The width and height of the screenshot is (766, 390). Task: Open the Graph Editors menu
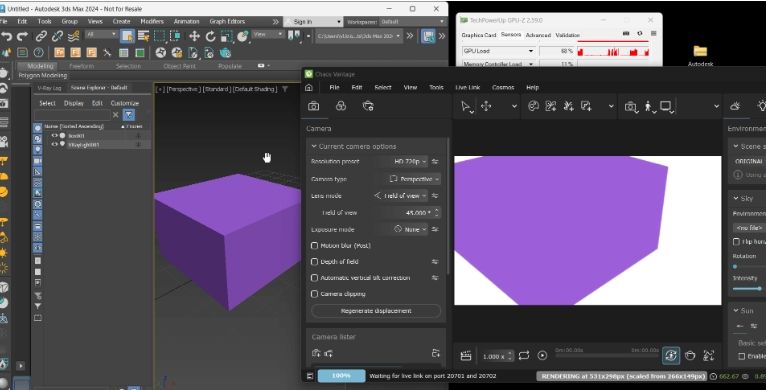227,22
